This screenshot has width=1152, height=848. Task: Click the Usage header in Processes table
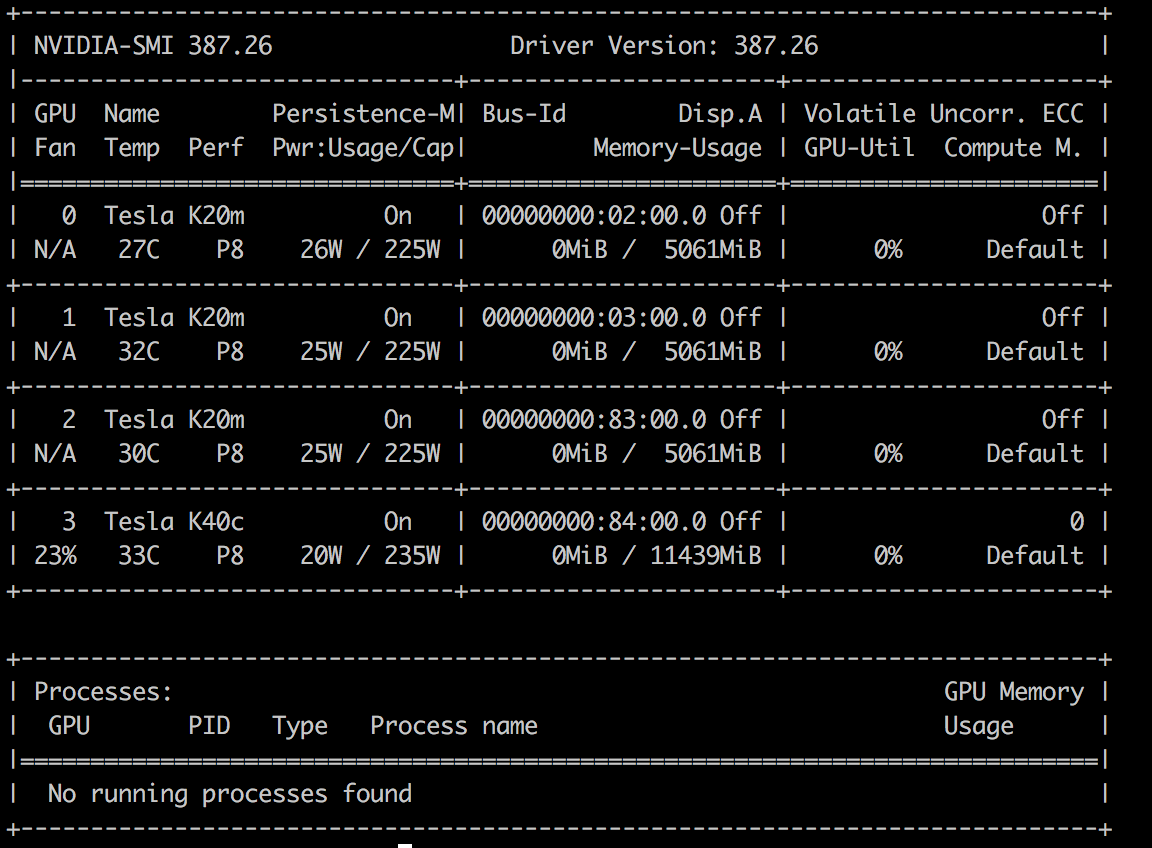979,727
